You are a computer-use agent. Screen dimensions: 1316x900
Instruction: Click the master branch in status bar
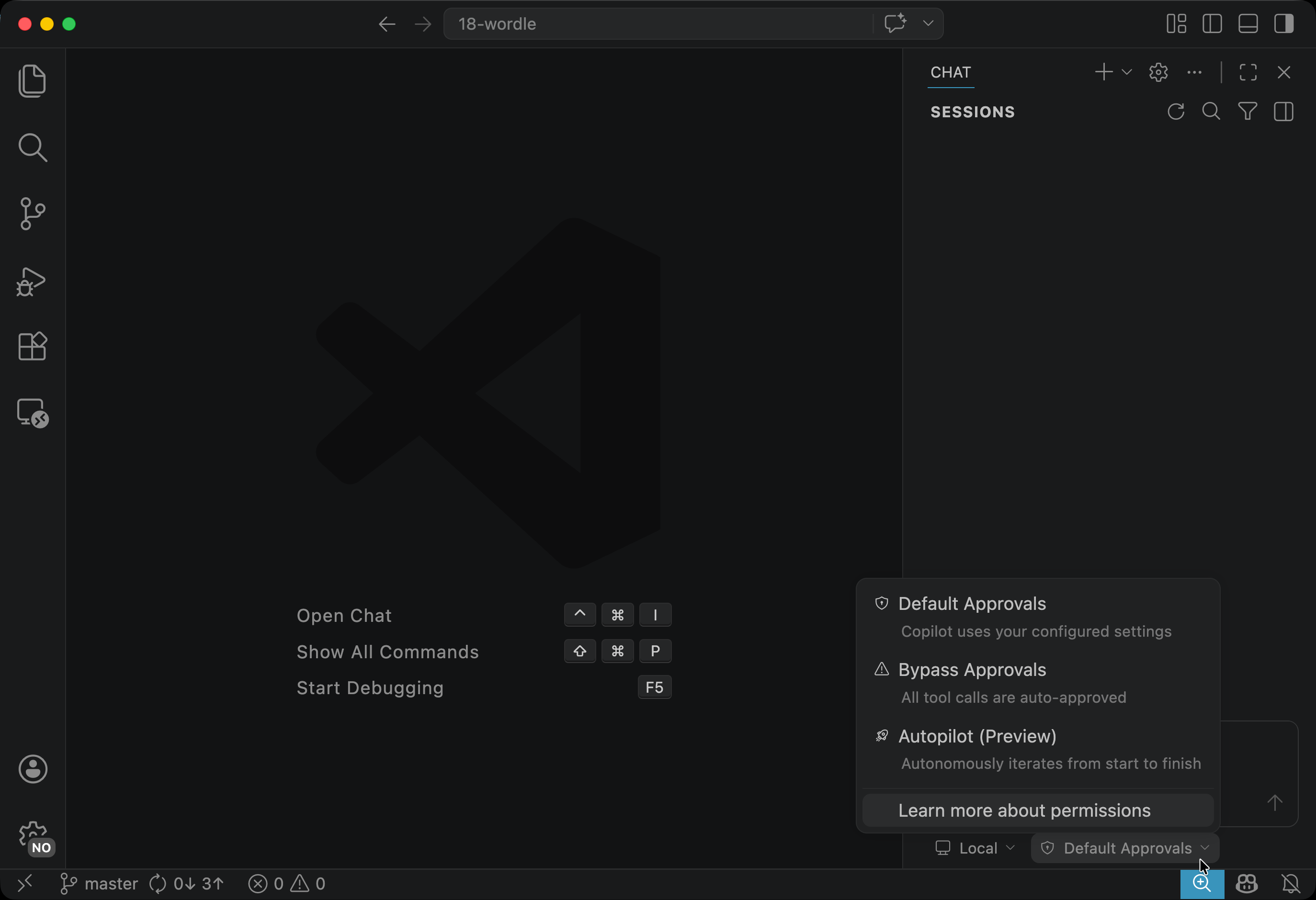(99, 884)
